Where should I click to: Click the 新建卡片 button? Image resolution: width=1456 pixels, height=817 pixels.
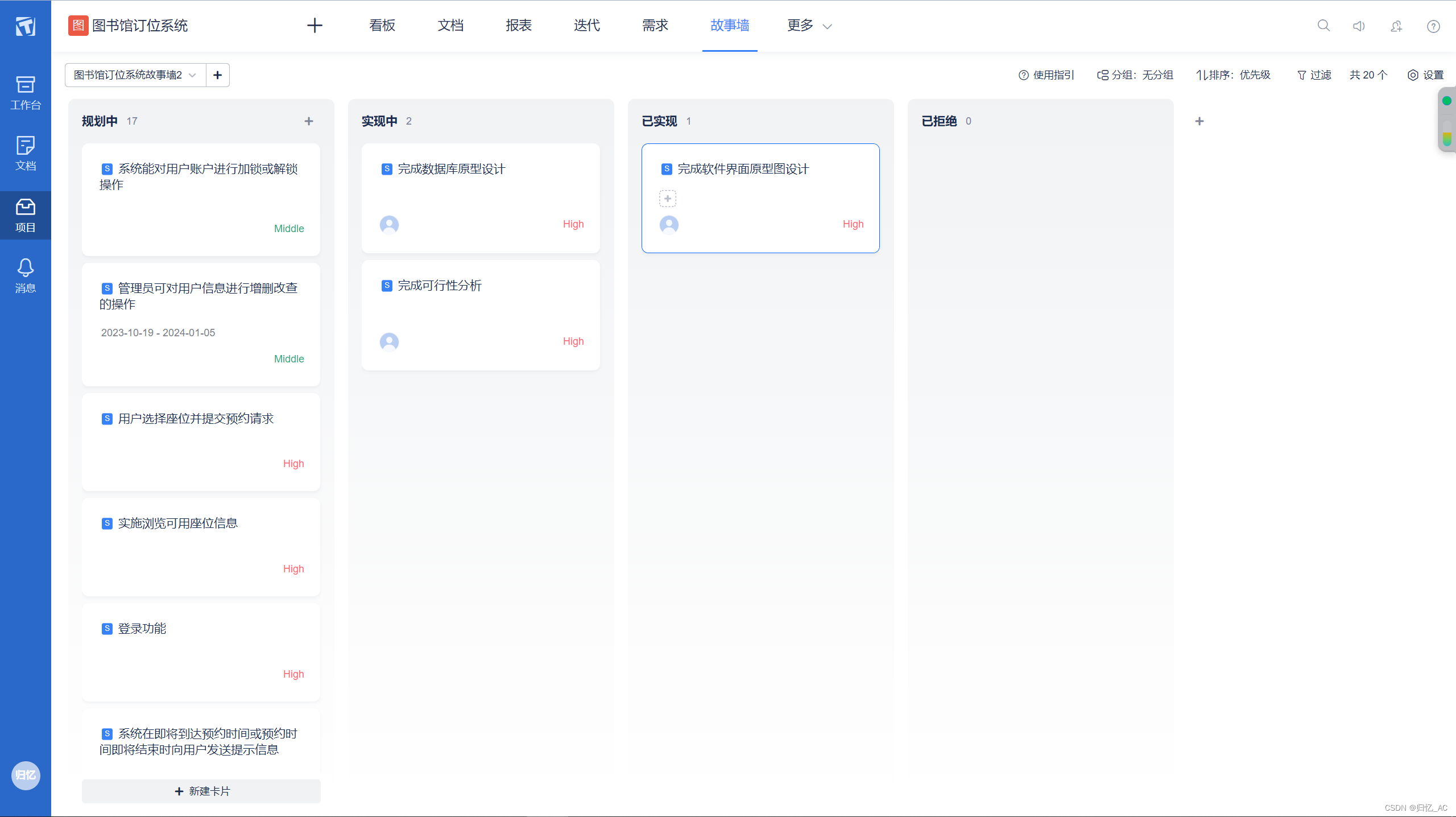pos(201,791)
